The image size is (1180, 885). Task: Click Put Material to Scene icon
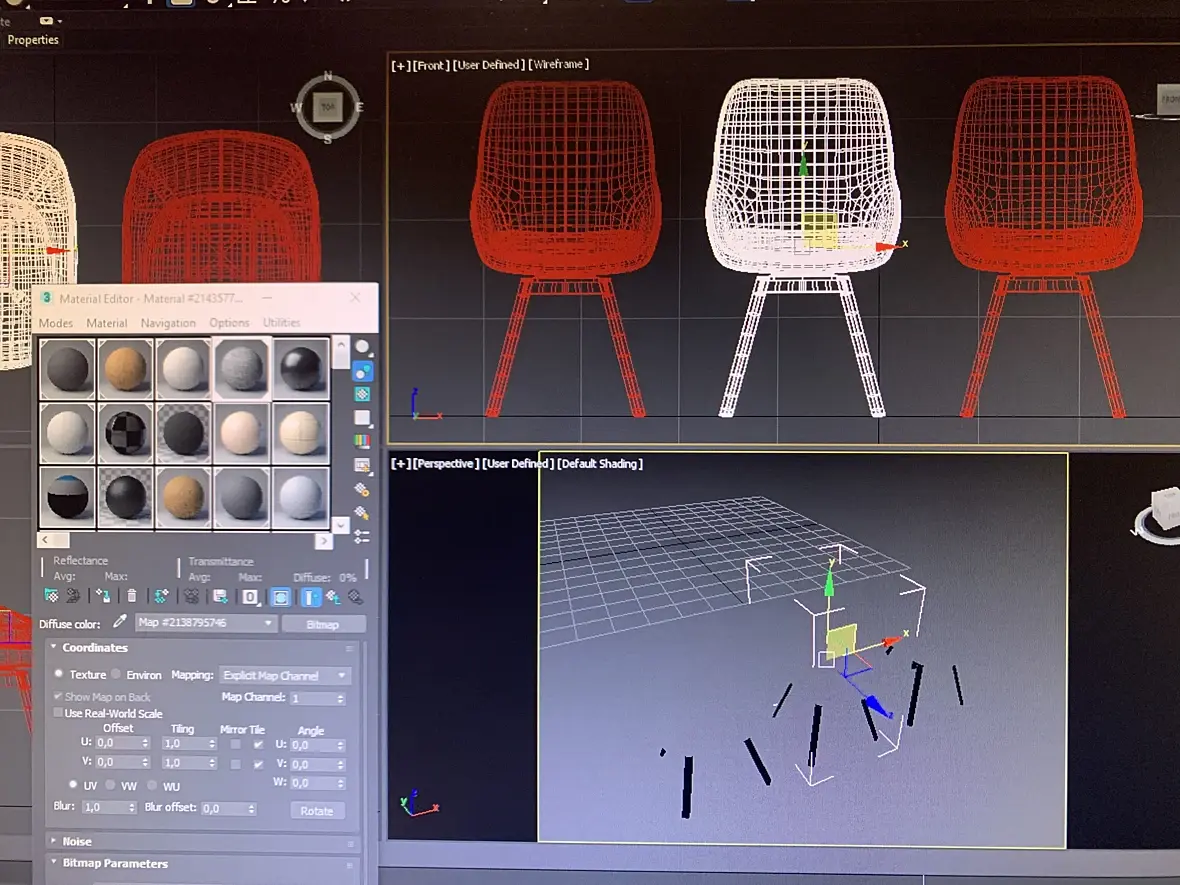pos(73,596)
